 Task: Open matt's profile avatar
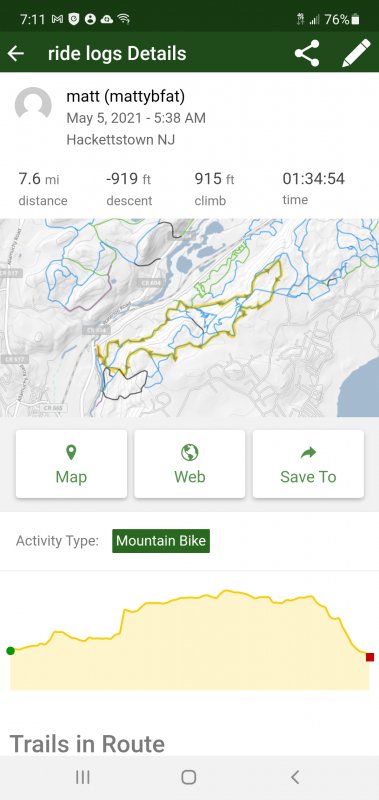coord(33,106)
